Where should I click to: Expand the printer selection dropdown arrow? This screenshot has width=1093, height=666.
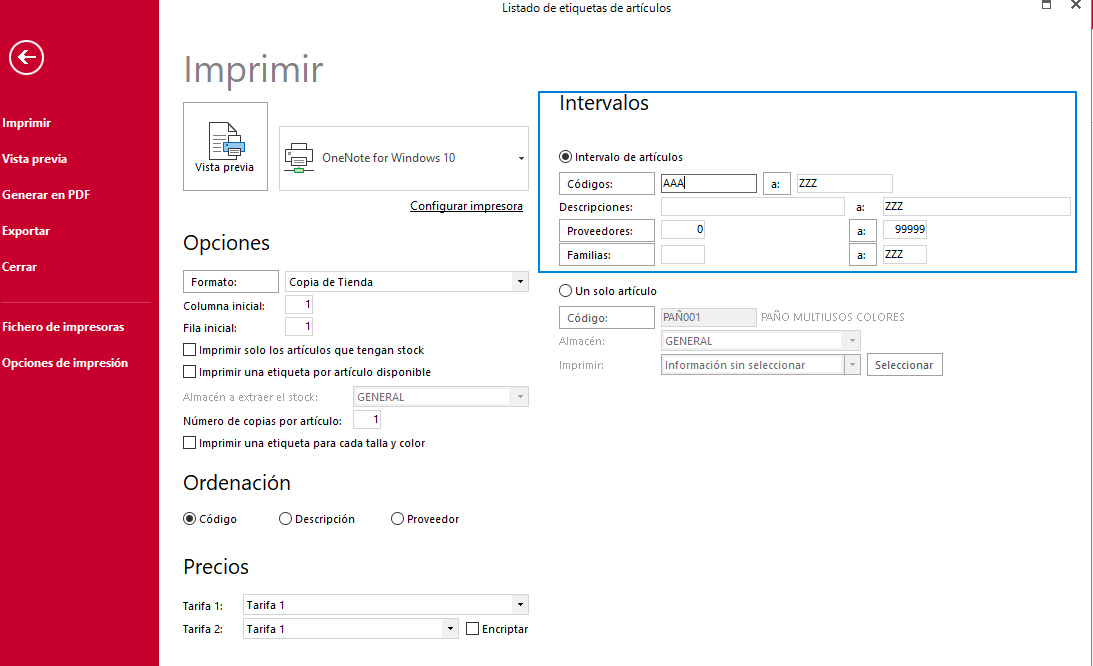coord(521,158)
